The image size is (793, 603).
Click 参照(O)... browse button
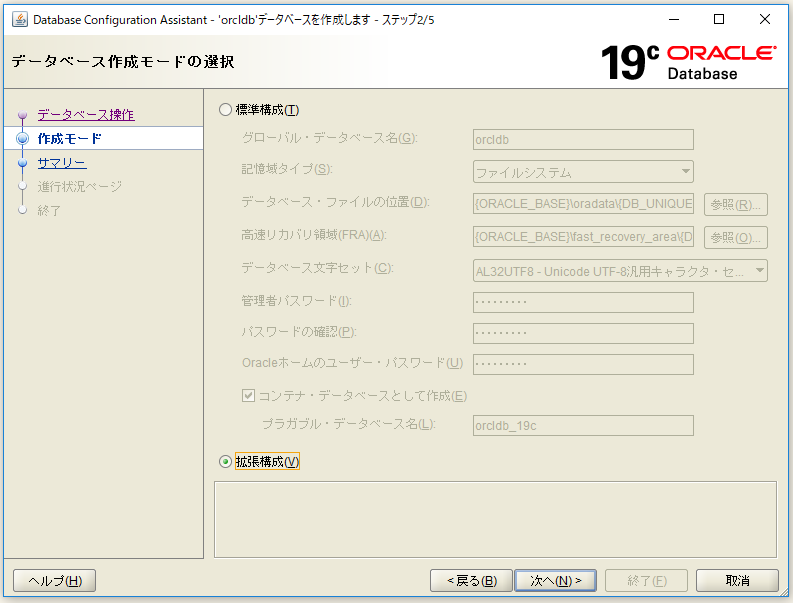tap(736, 237)
